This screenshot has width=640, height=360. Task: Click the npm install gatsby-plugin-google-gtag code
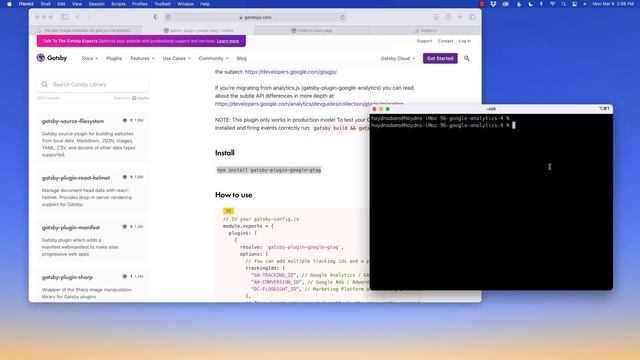pos(269,170)
